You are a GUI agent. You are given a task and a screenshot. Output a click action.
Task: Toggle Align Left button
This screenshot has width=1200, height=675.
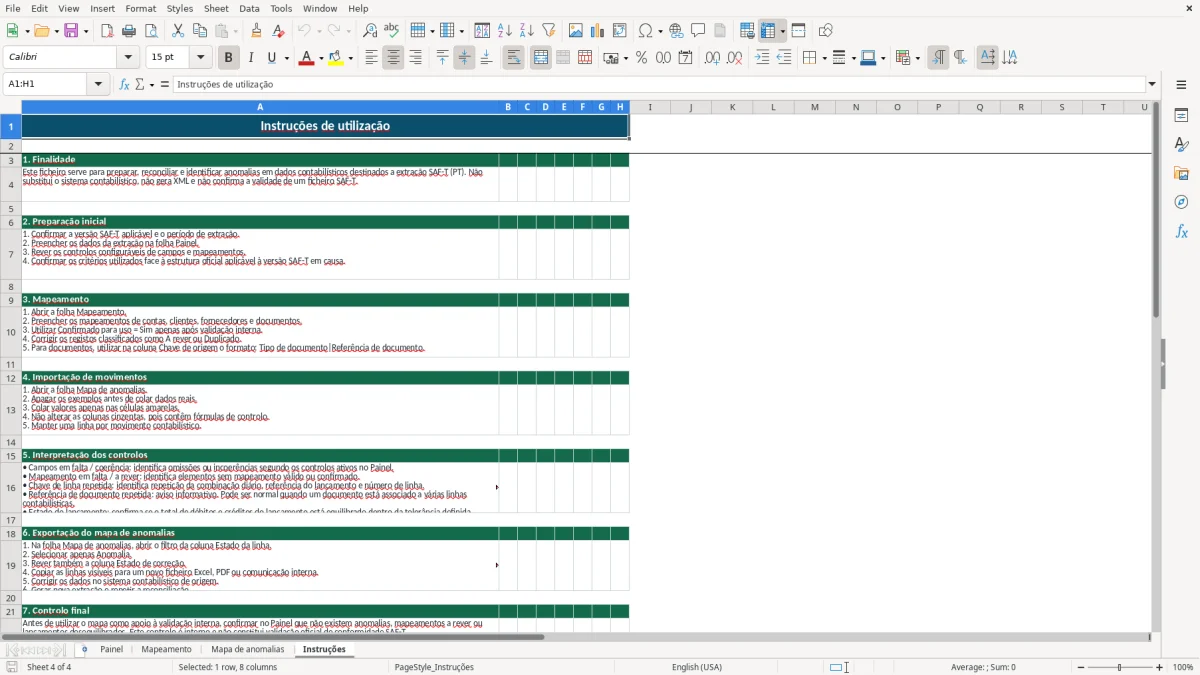(371, 58)
